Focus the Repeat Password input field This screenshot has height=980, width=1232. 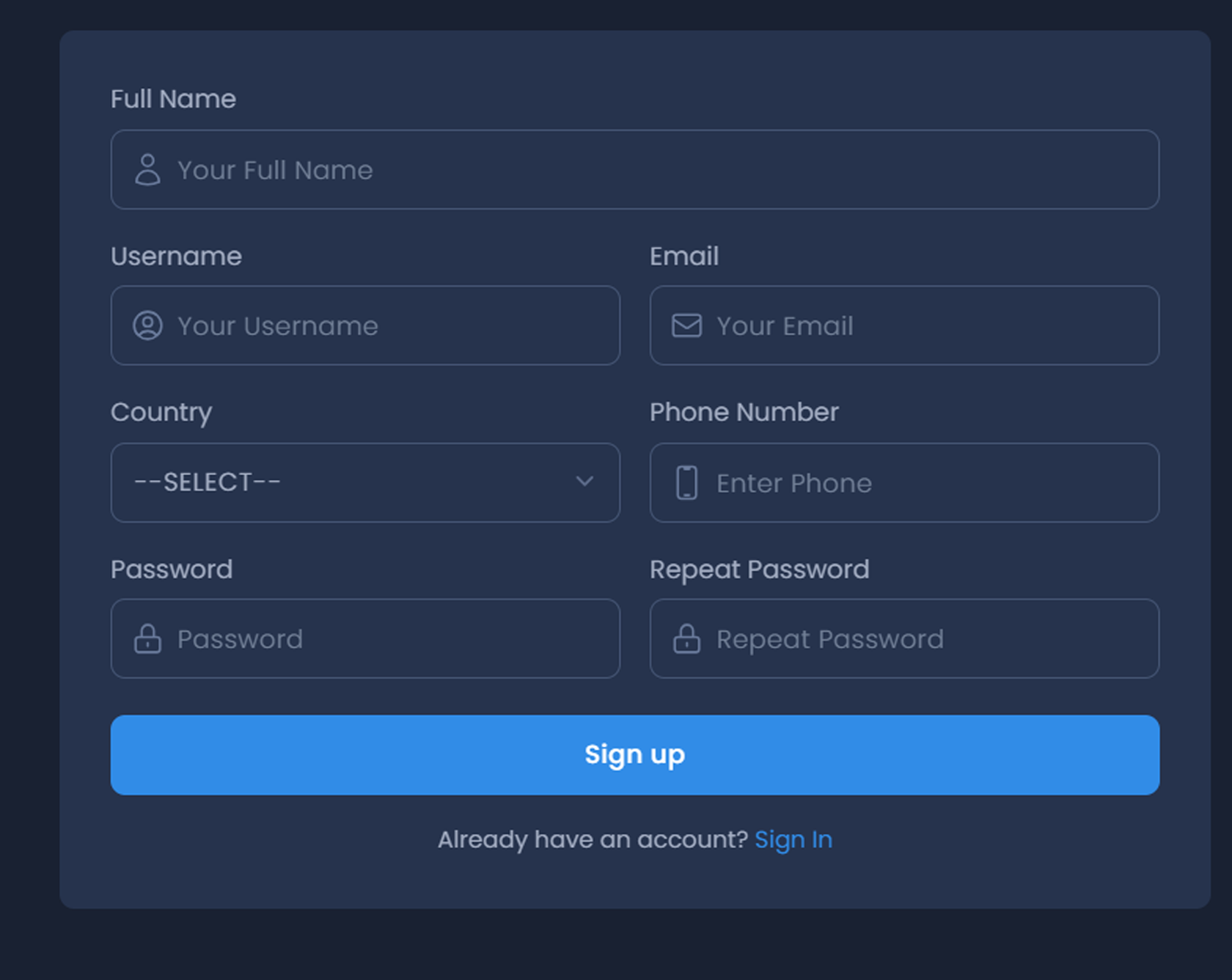point(904,638)
